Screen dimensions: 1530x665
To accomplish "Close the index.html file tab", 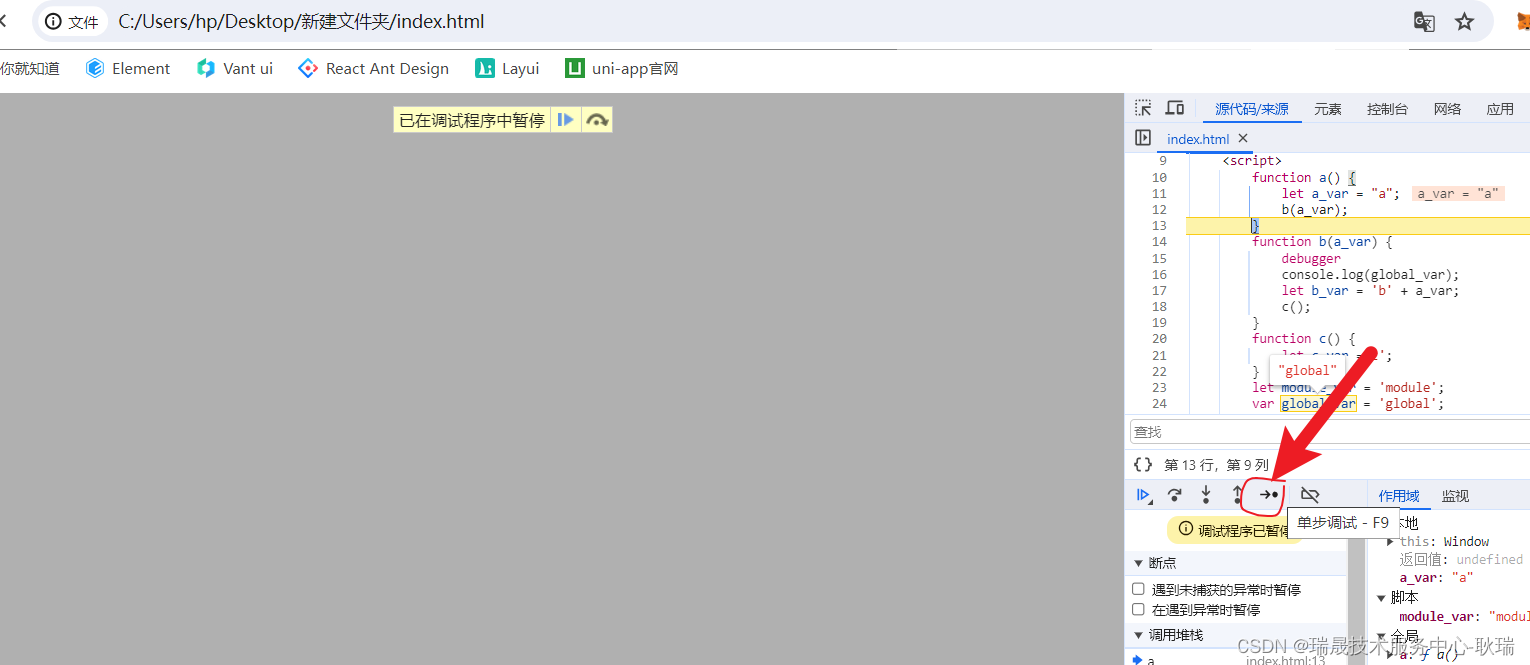I will coord(1243,138).
